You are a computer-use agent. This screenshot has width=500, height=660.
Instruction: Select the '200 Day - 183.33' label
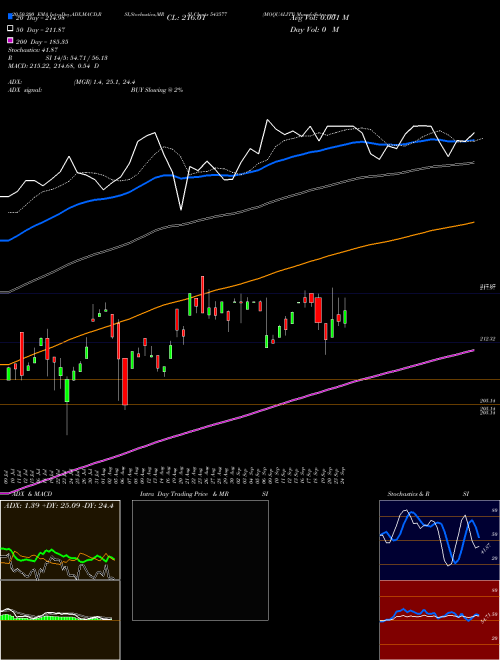(x=42, y=42)
